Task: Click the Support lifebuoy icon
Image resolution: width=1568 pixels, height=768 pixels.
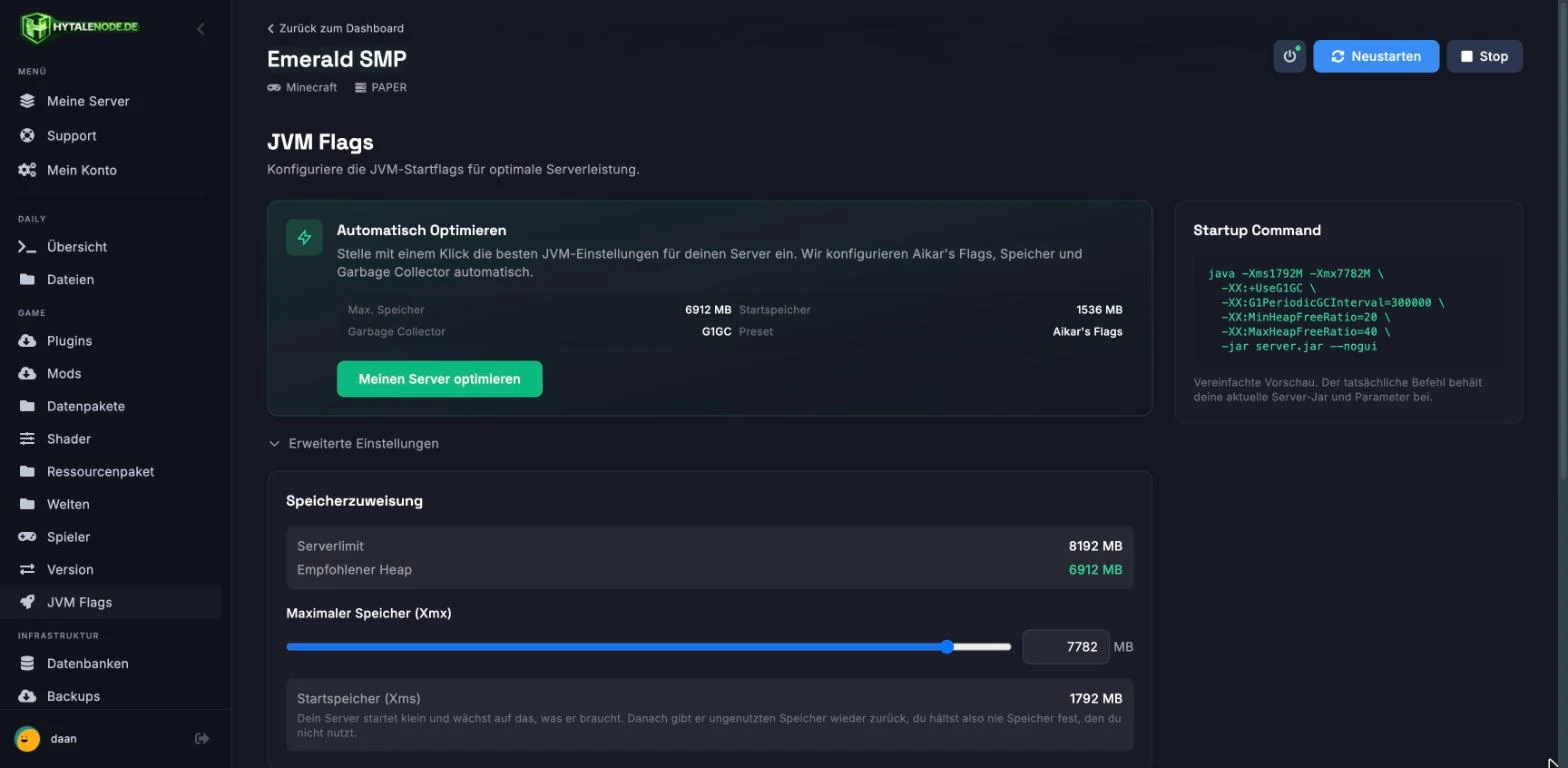Action: [27, 136]
